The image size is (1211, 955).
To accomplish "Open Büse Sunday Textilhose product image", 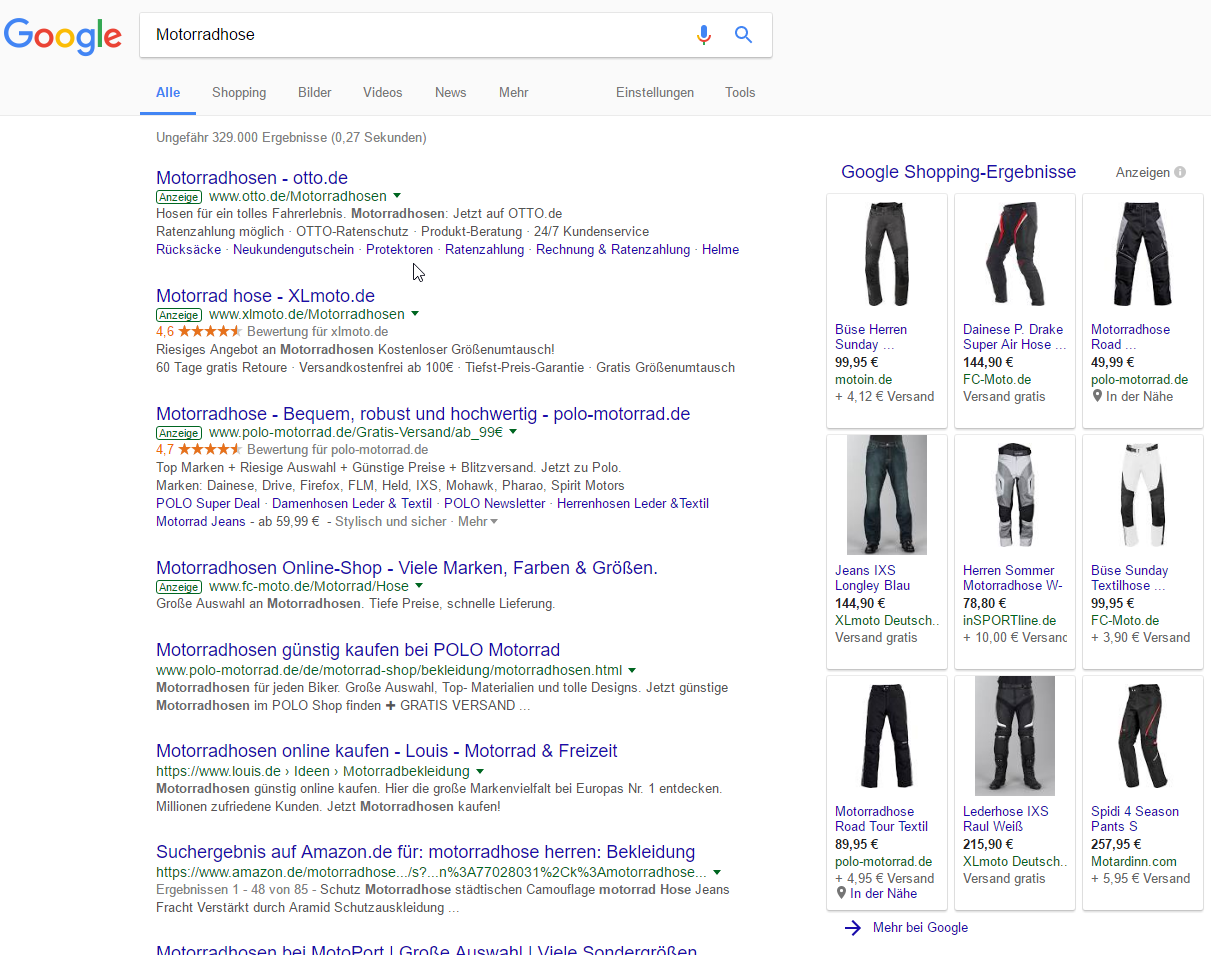I will (x=1143, y=494).
